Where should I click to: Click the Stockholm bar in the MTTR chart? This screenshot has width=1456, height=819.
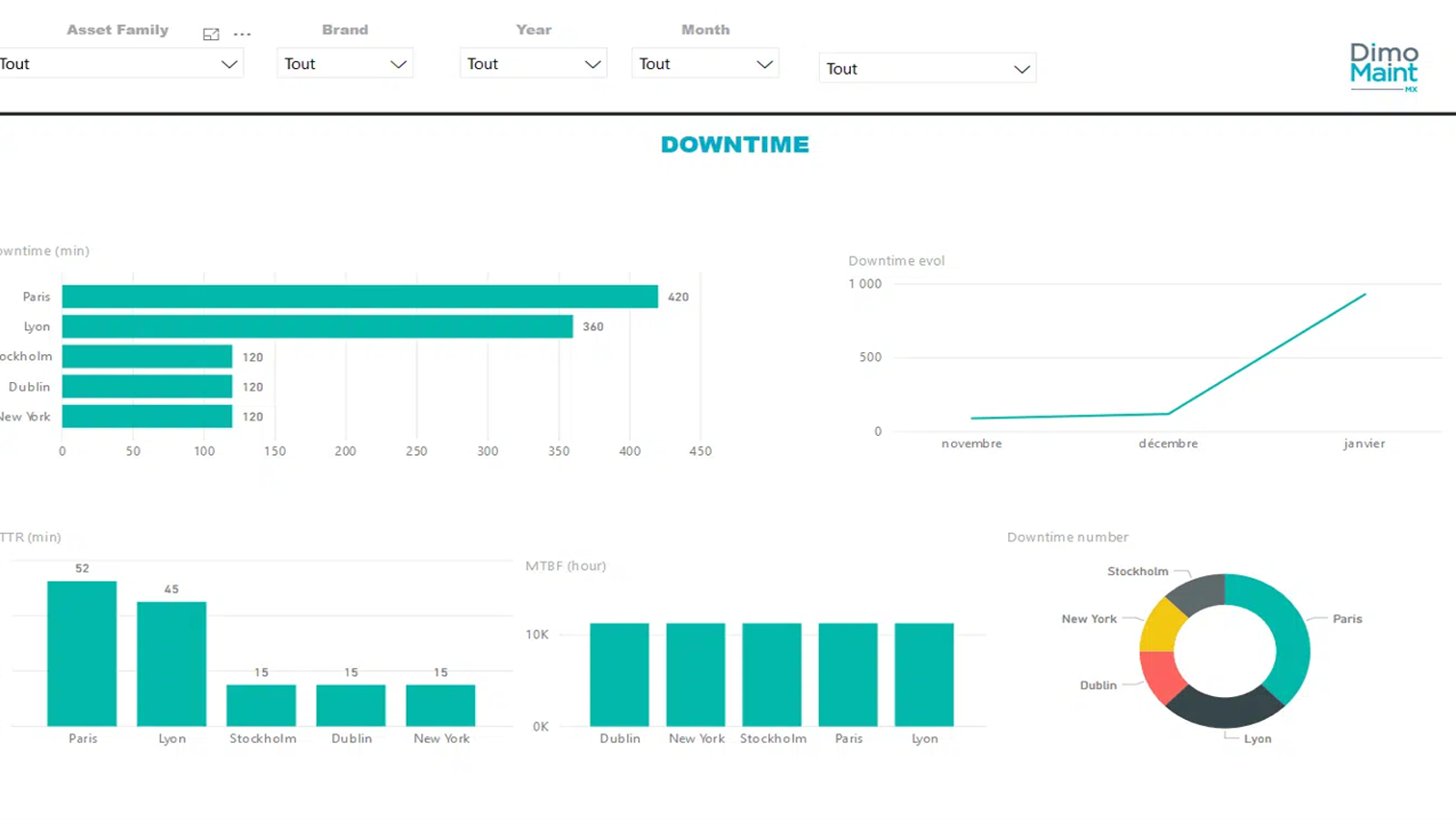261,705
